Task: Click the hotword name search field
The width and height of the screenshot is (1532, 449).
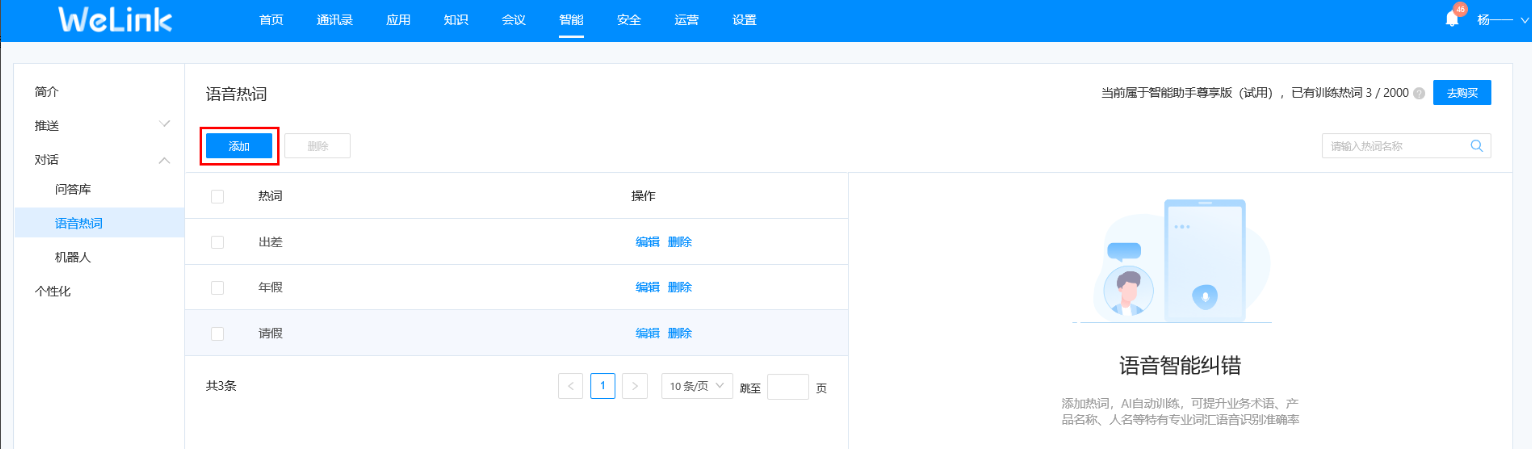Action: (x=1394, y=146)
